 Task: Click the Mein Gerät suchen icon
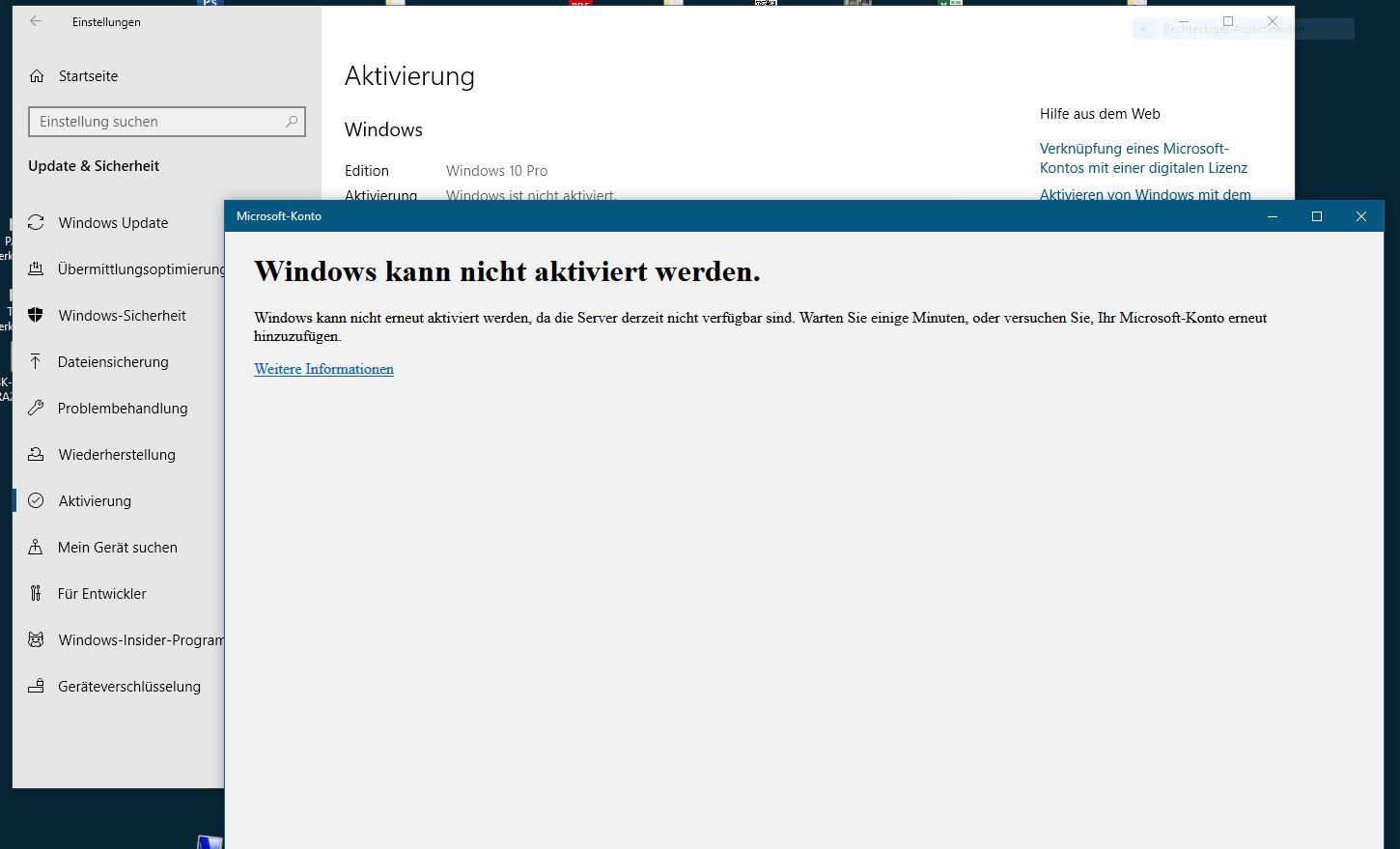tap(36, 548)
